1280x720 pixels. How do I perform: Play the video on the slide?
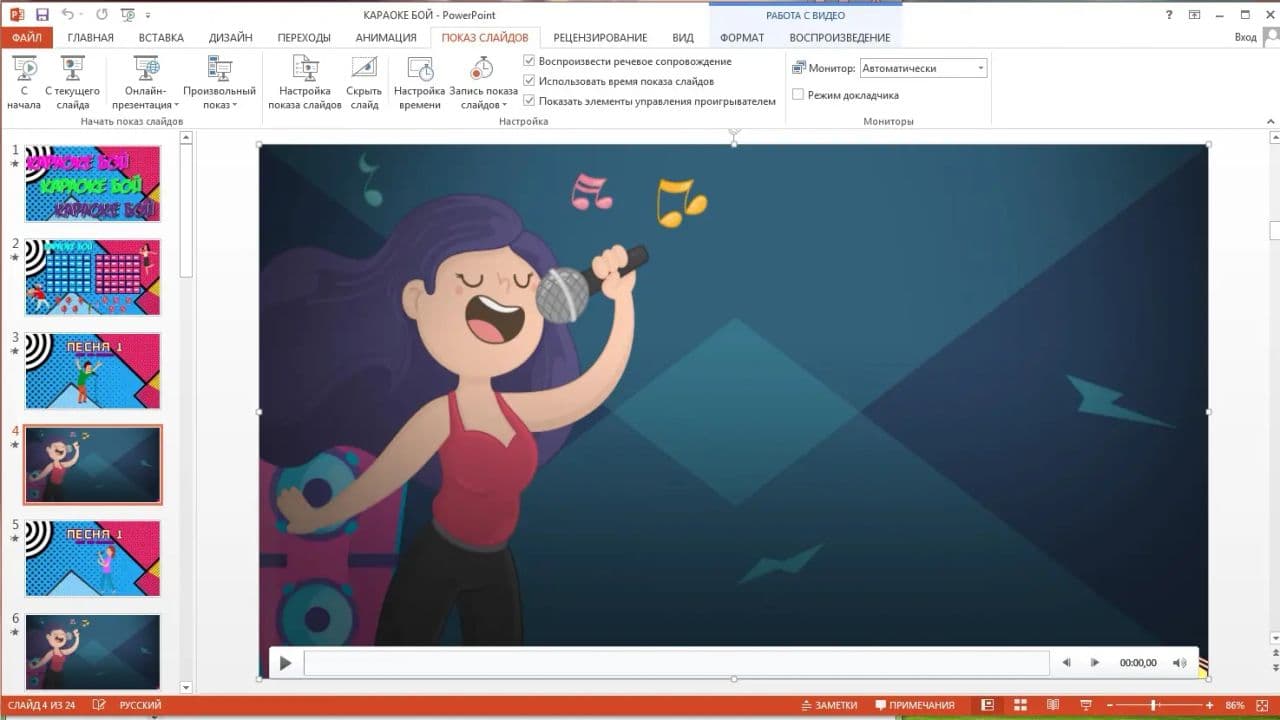(x=285, y=662)
